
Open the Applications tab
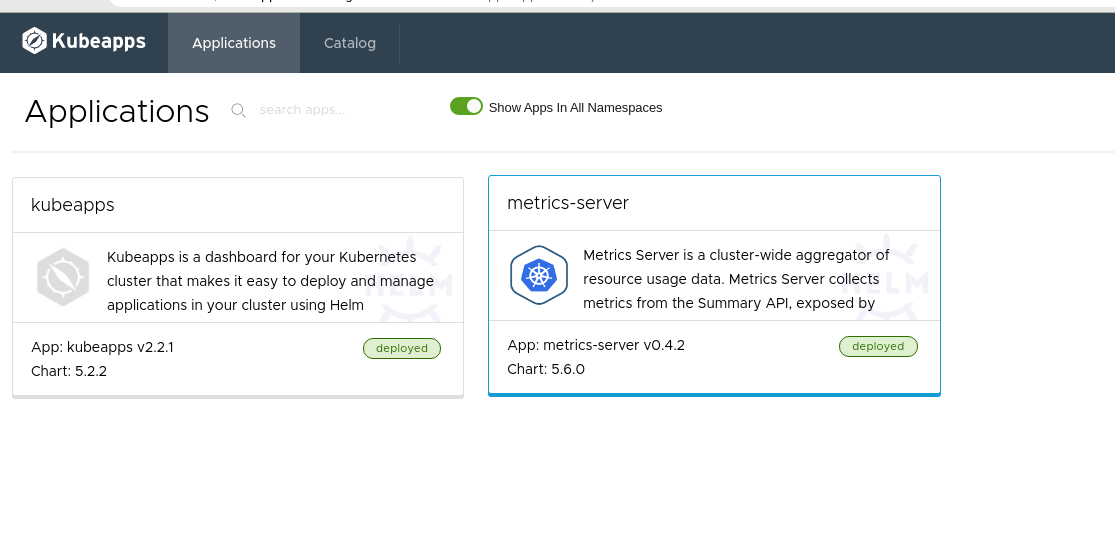point(234,43)
